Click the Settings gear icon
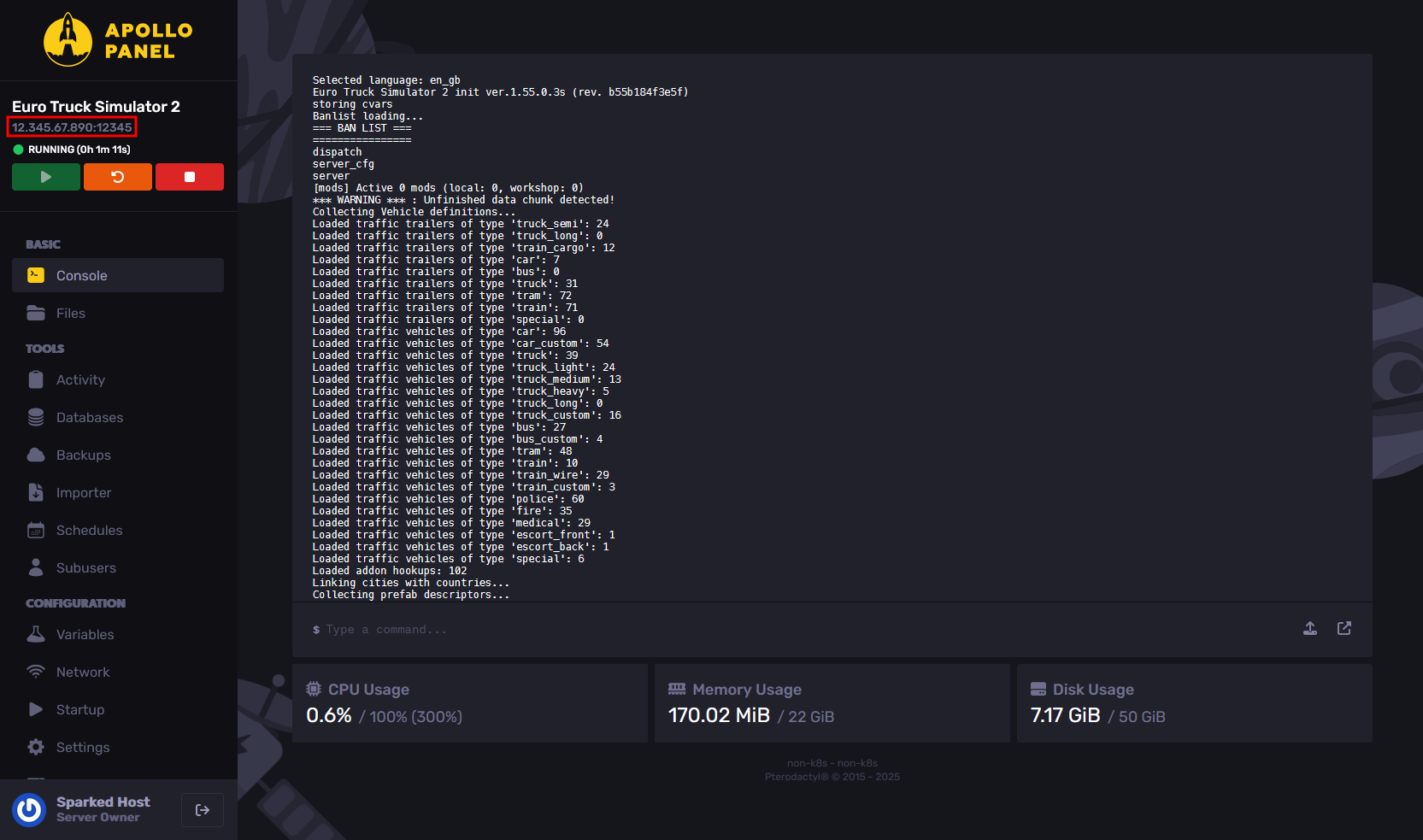Image resolution: width=1423 pixels, height=840 pixels. coord(36,747)
